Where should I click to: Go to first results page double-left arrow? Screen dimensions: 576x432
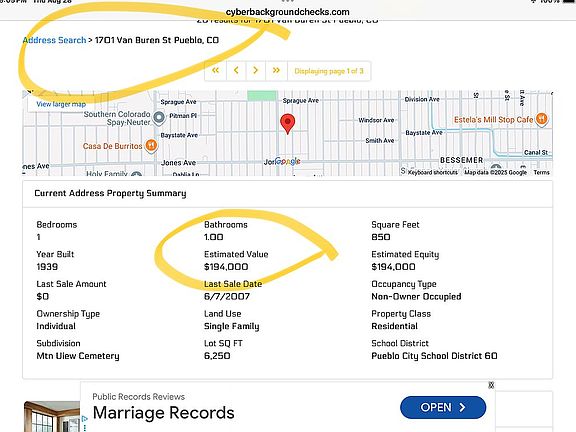coord(215,71)
